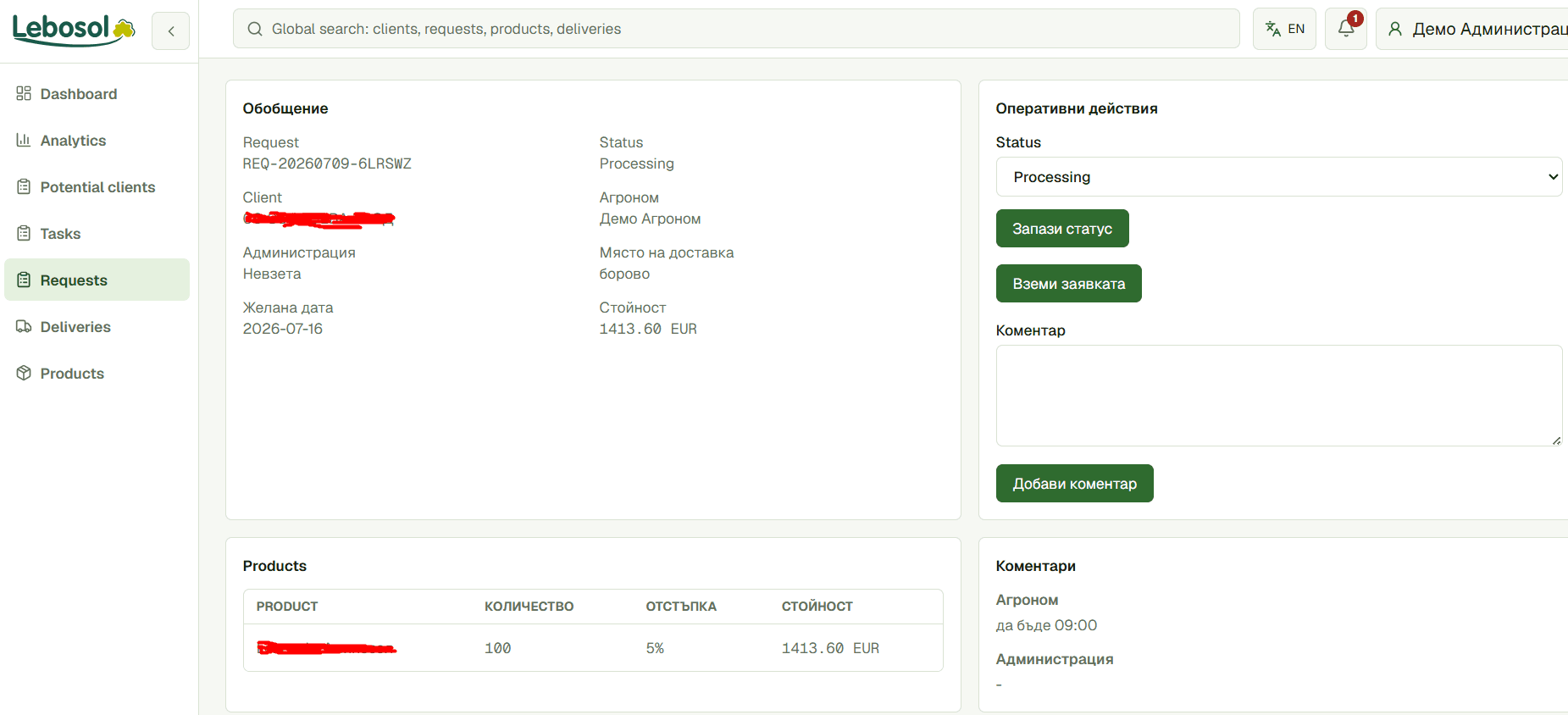Click the summary value 1413.60 EUR
1568x715 pixels.
click(648, 329)
